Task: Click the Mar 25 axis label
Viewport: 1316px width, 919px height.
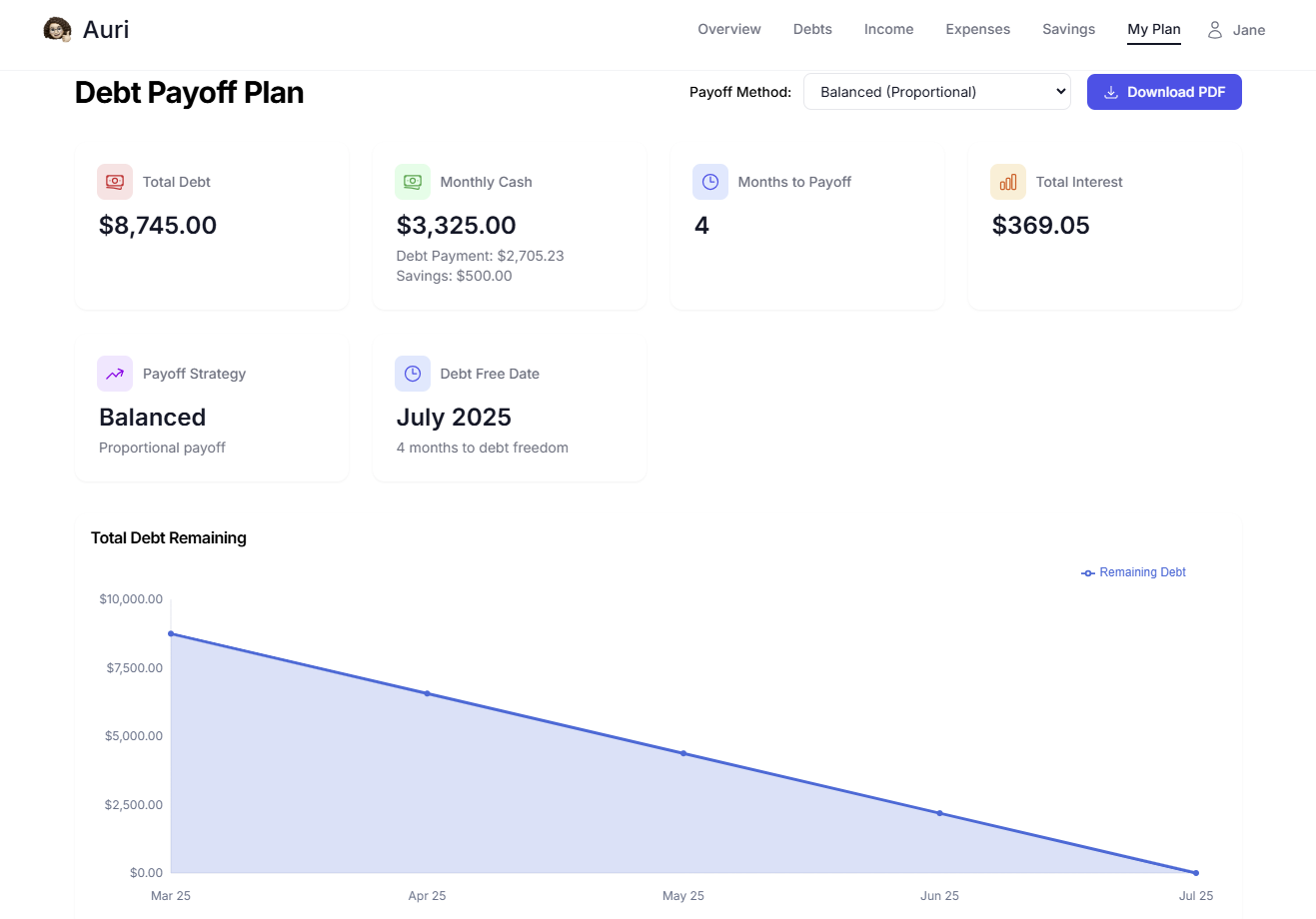Action: tap(170, 895)
